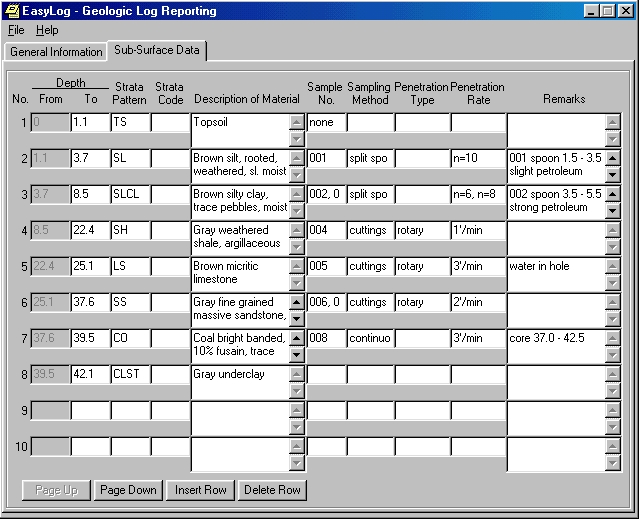
Task: Click the TS strata pattern field
Action: 130,122
